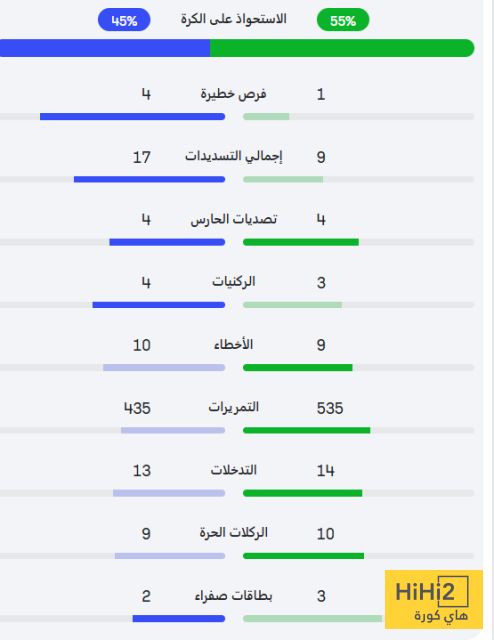Click the blue 45% possession badge
This screenshot has width=494, height=640.
pos(124,20)
